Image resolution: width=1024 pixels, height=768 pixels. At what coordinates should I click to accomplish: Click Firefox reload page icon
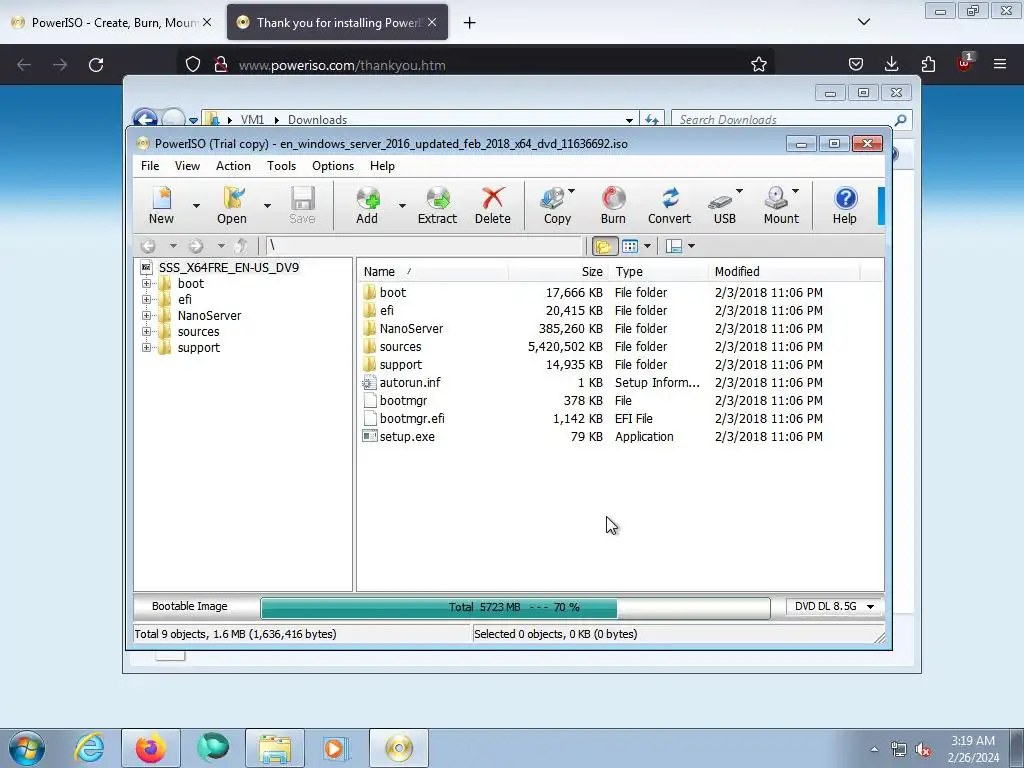coord(96,65)
